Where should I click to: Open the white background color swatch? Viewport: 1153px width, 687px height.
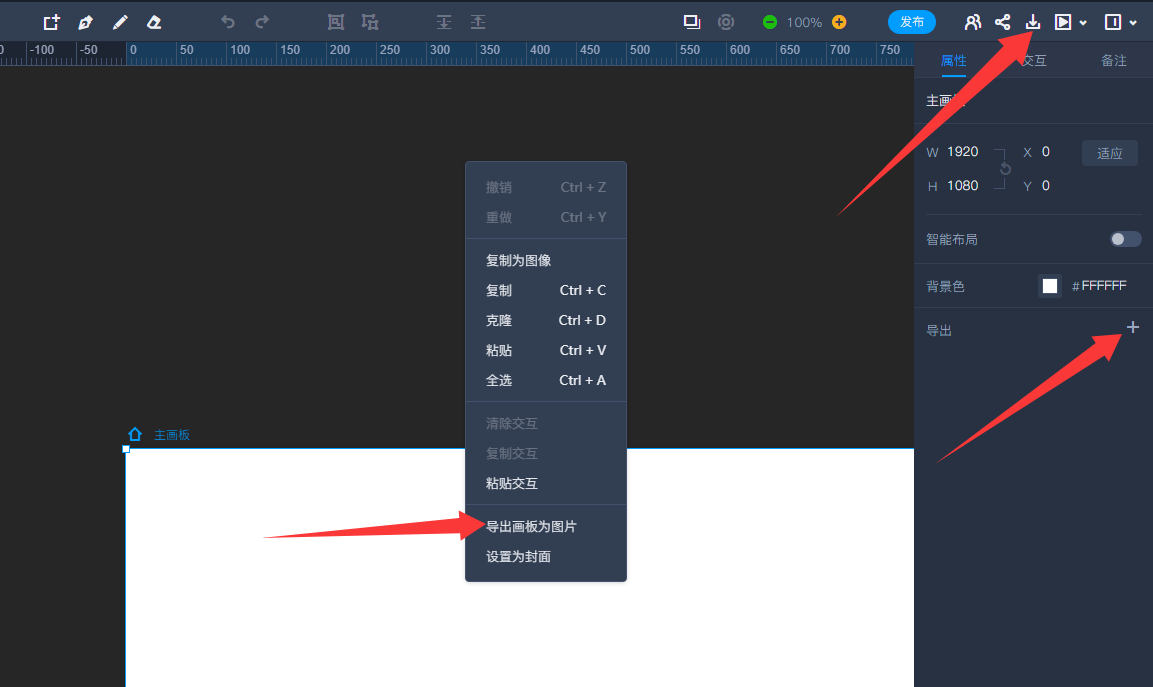1049,286
